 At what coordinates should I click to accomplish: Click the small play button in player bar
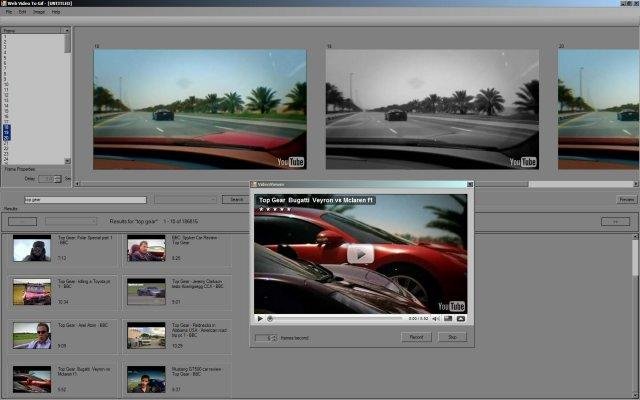(x=260, y=318)
